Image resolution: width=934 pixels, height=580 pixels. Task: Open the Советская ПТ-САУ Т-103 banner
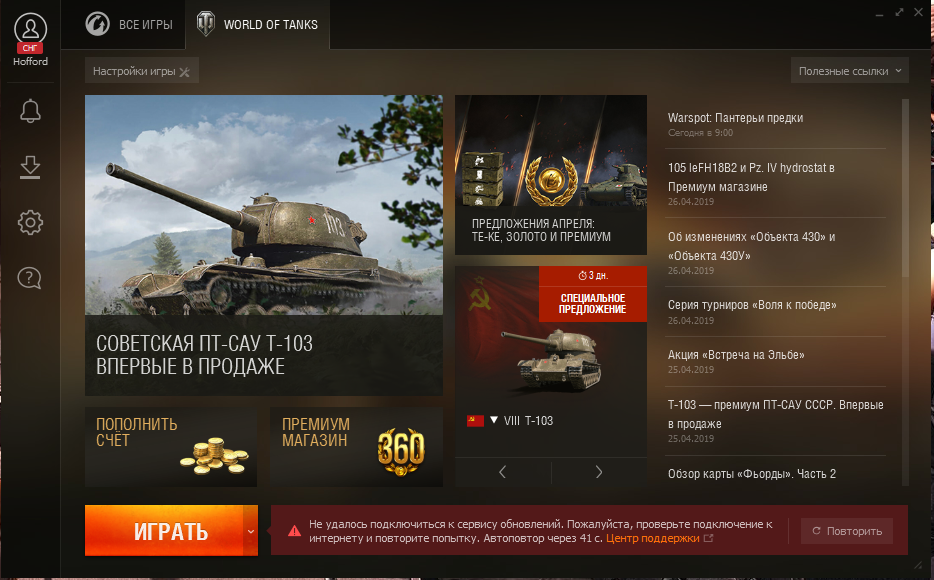pyautogui.click(x=264, y=245)
